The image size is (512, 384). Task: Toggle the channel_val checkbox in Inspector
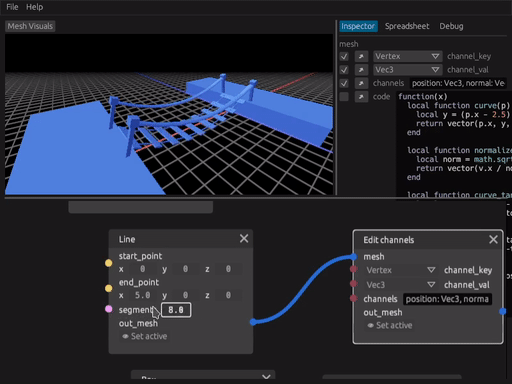pyautogui.click(x=344, y=70)
